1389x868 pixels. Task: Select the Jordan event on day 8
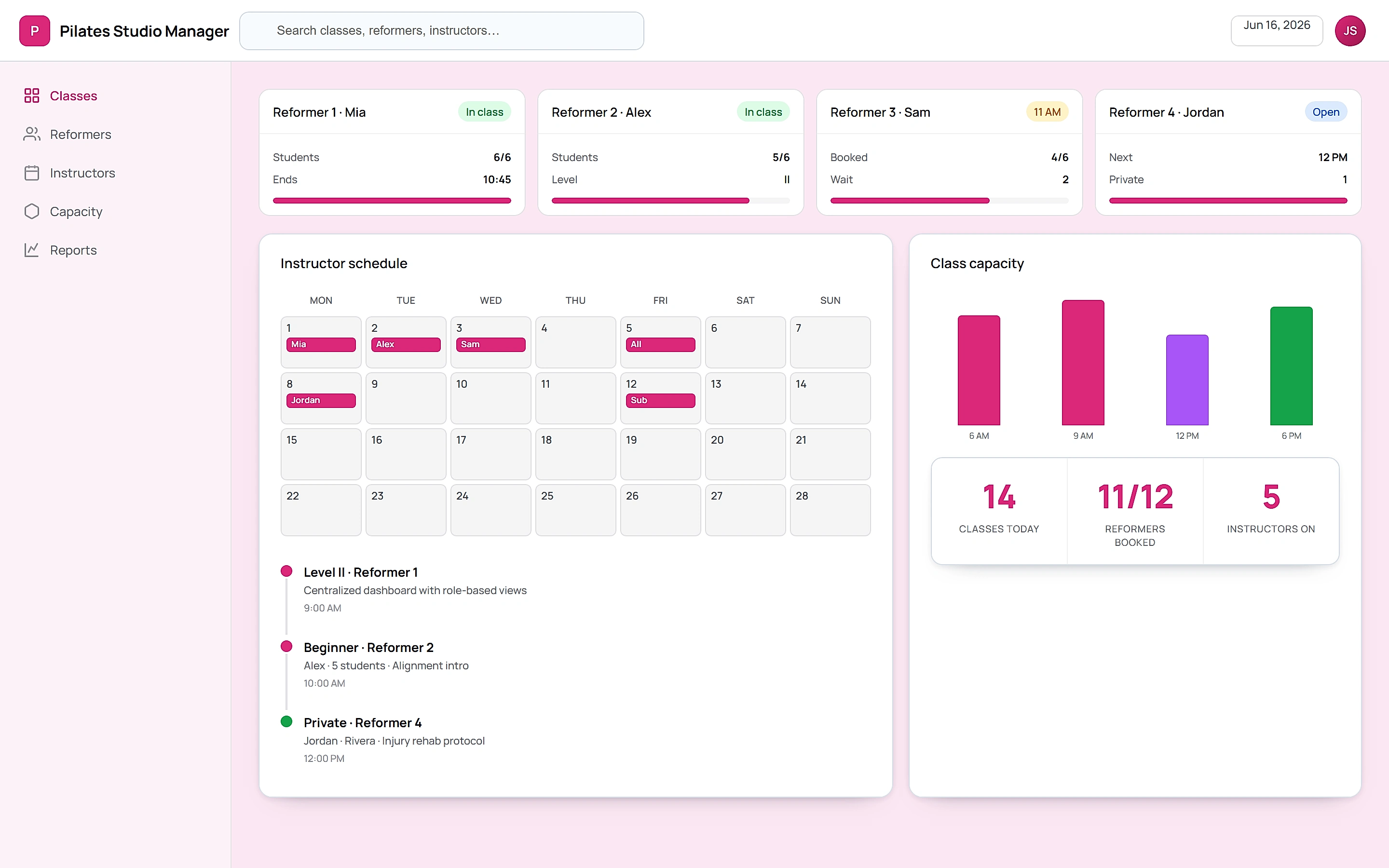[321, 400]
